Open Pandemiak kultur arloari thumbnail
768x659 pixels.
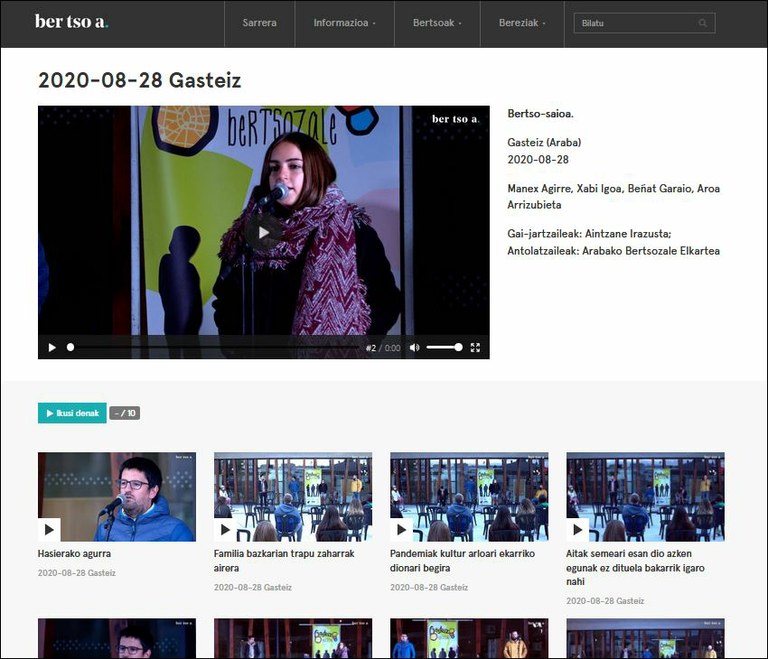click(x=469, y=497)
